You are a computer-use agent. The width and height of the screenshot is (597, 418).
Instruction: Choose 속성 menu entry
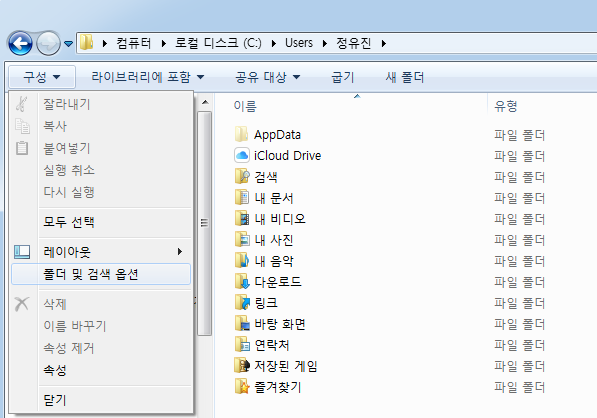(101, 370)
